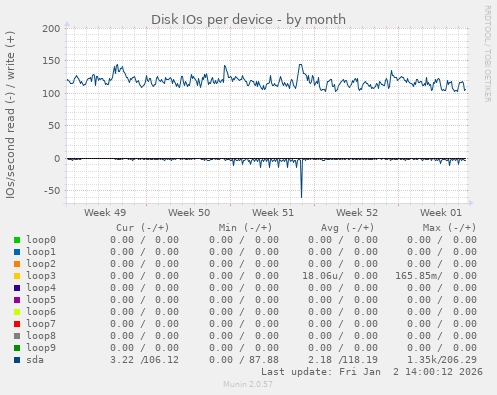The image size is (497, 395).
Task: Select the loop9 device label
Action: click(x=41, y=348)
